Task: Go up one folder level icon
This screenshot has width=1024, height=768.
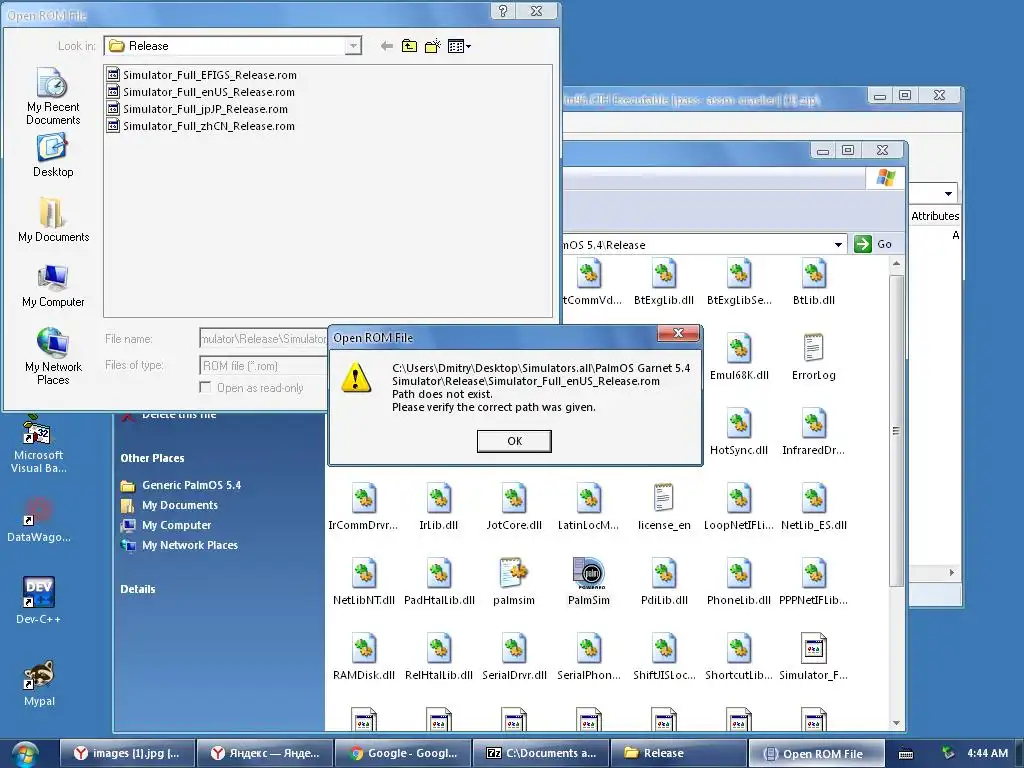Action: point(409,46)
